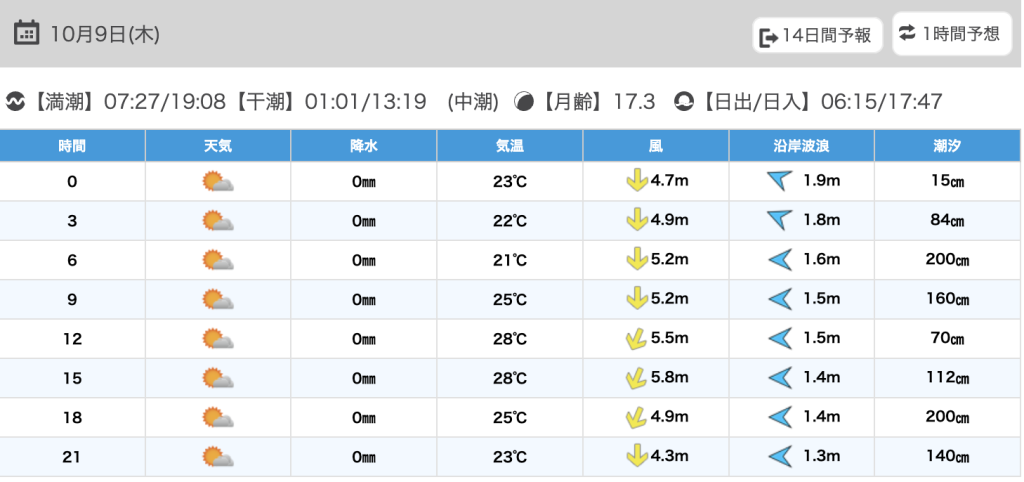The width and height of the screenshot is (1024, 482).
Task: Click the 時間 column header
Action: [72, 146]
